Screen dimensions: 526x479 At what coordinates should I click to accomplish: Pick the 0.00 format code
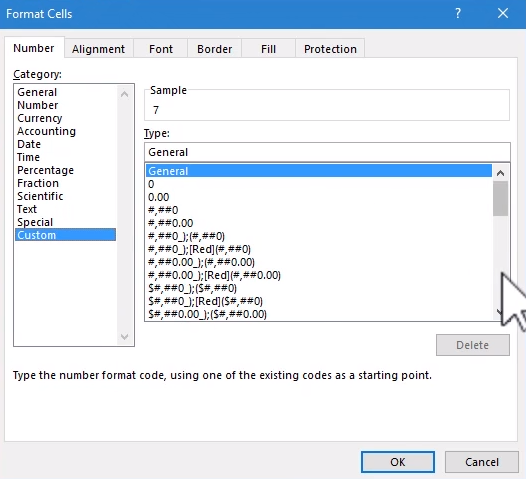tap(159, 197)
